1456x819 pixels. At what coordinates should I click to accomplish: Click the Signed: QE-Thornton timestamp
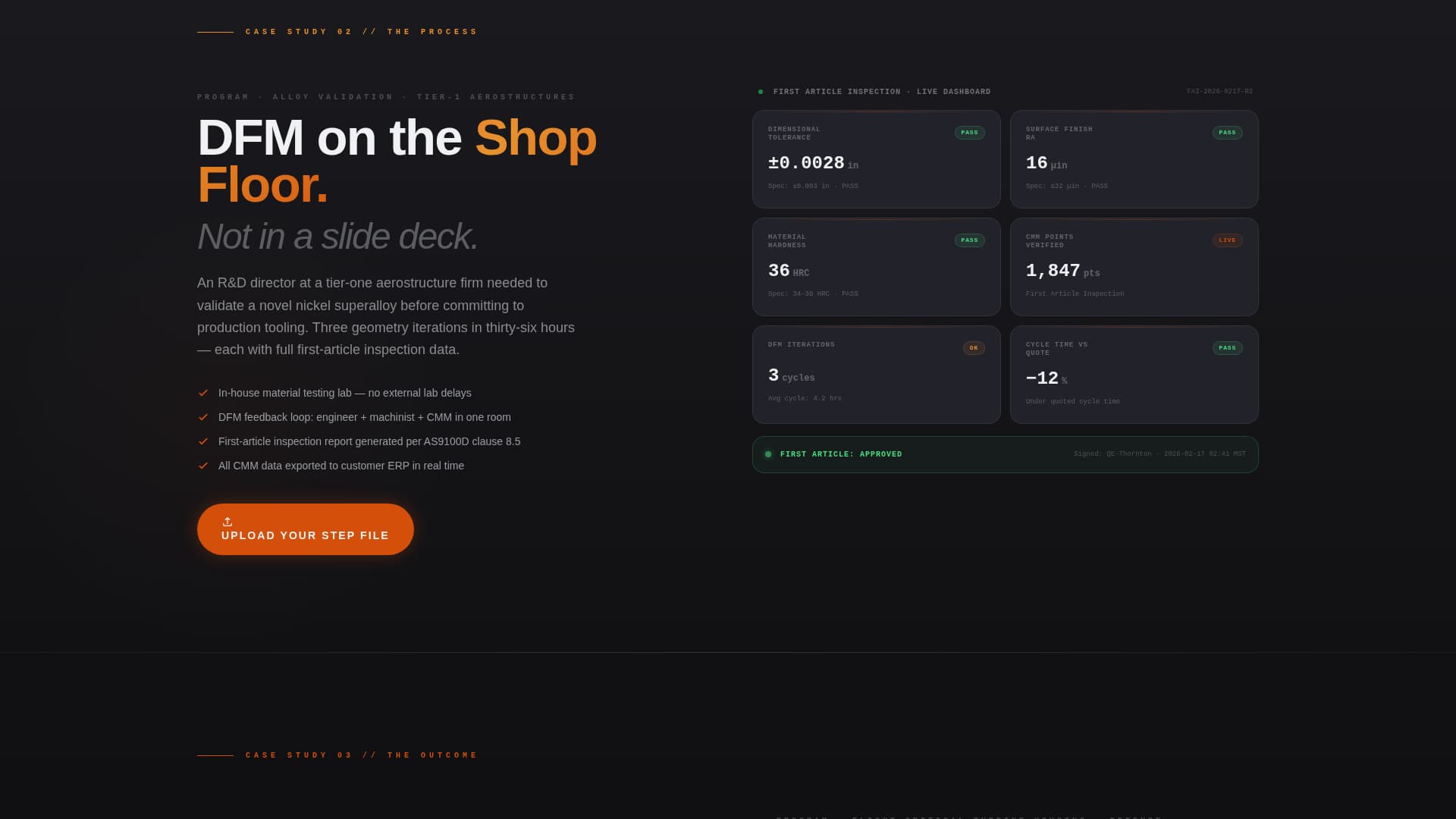tap(1159, 453)
